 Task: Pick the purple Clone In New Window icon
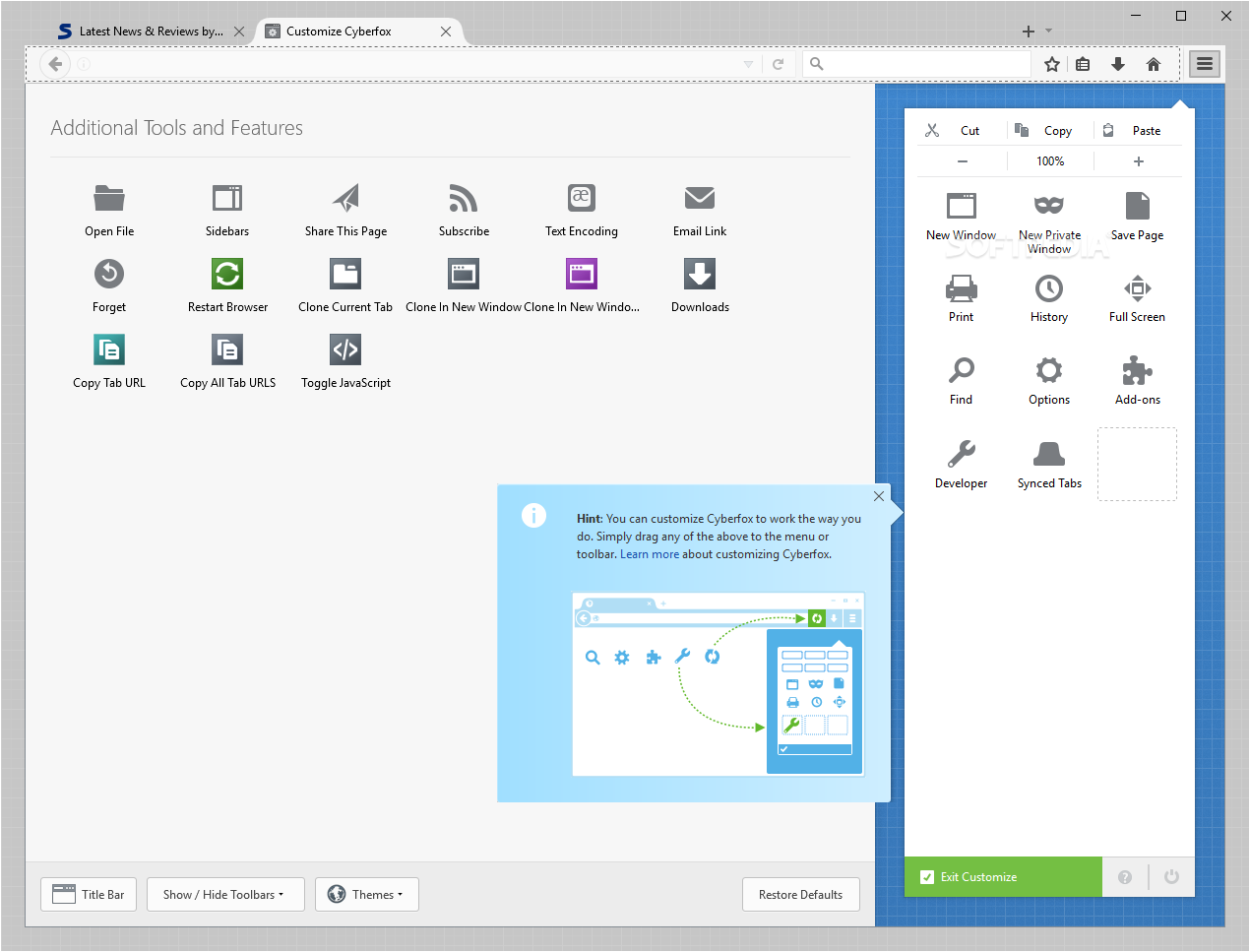click(582, 274)
